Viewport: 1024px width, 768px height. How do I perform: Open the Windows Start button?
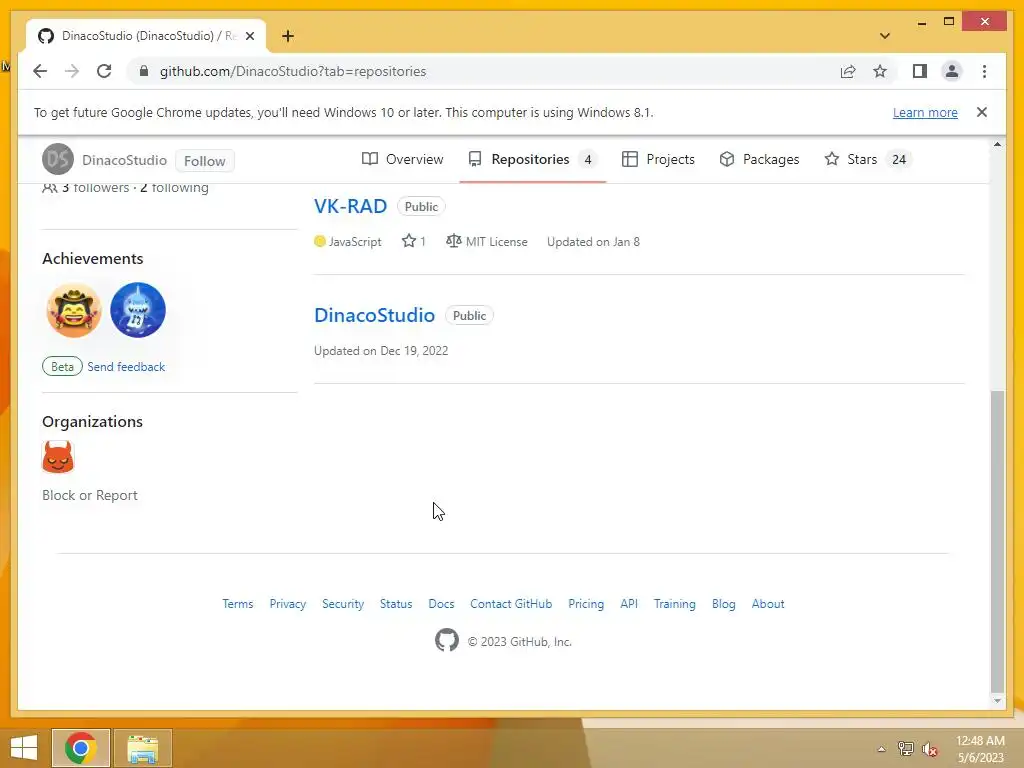pos(24,748)
